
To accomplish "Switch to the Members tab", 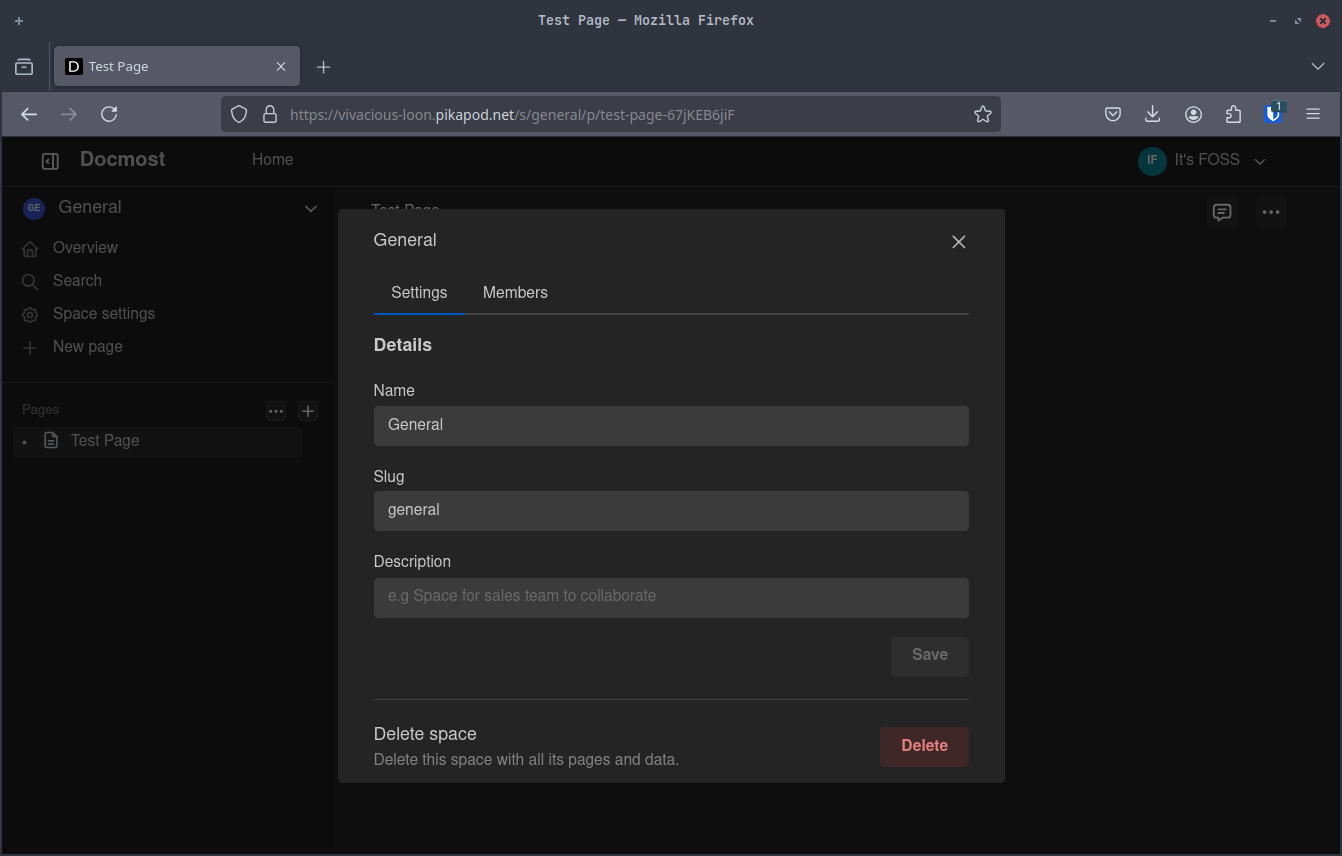I will [x=515, y=292].
